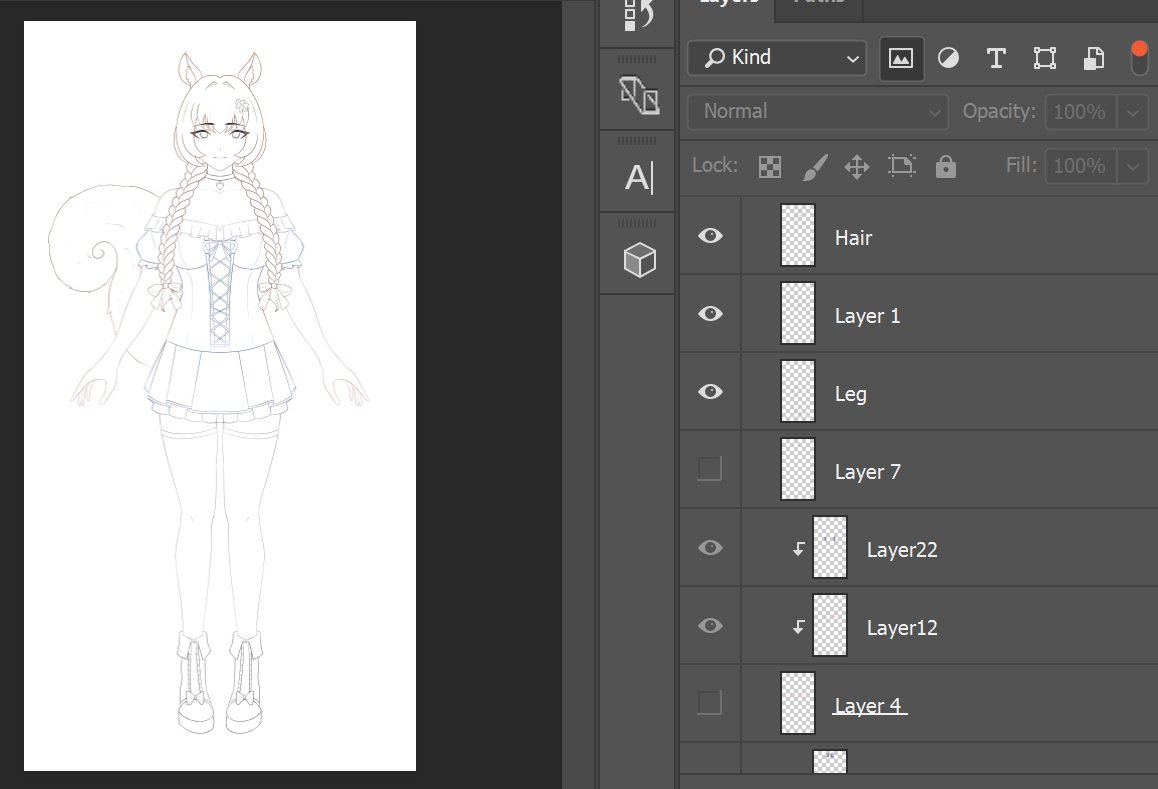Select the Leg layer thumbnail
This screenshot has height=789, width=1158.
pos(798,392)
